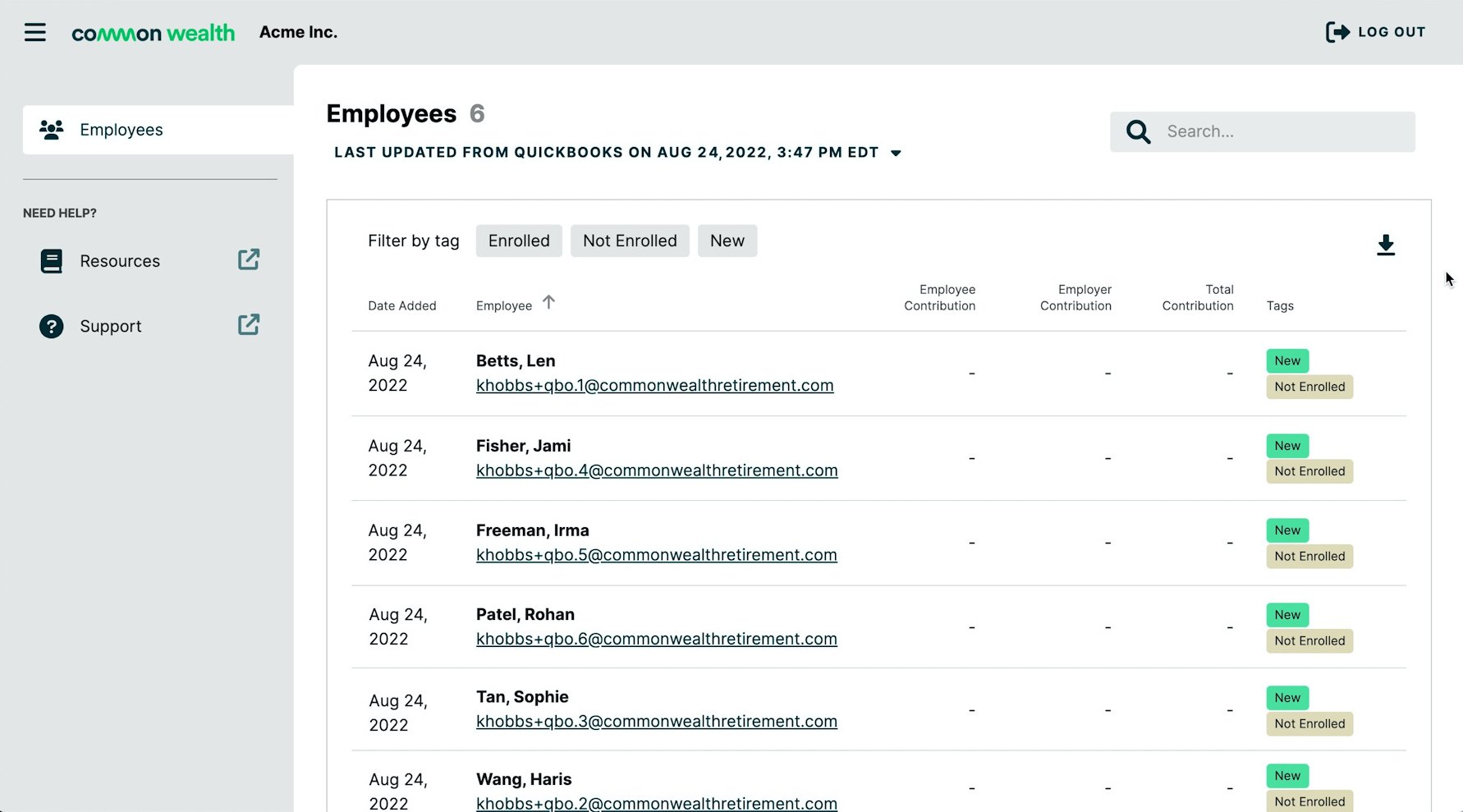Click Not Enrolled tag on Fisher, Jami row
This screenshot has width=1463, height=812.
coord(1309,471)
